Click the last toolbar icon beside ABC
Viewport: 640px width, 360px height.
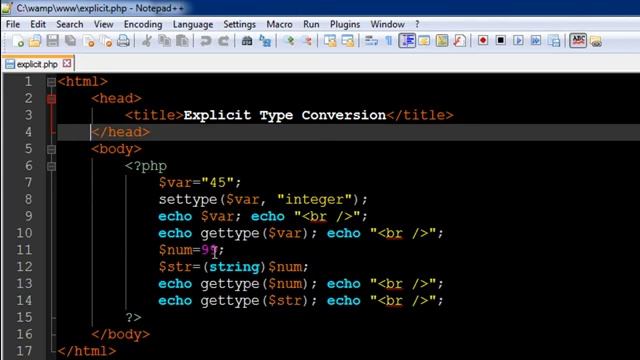point(596,41)
